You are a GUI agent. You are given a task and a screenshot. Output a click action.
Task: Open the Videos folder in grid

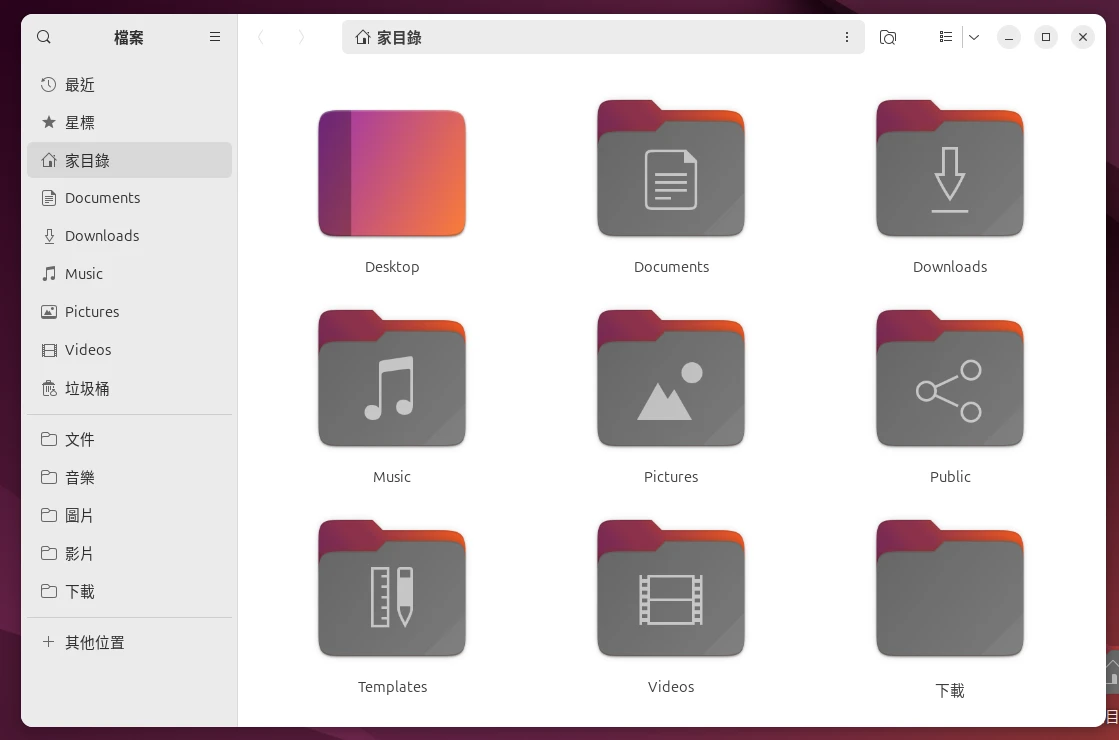click(x=671, y=594)
